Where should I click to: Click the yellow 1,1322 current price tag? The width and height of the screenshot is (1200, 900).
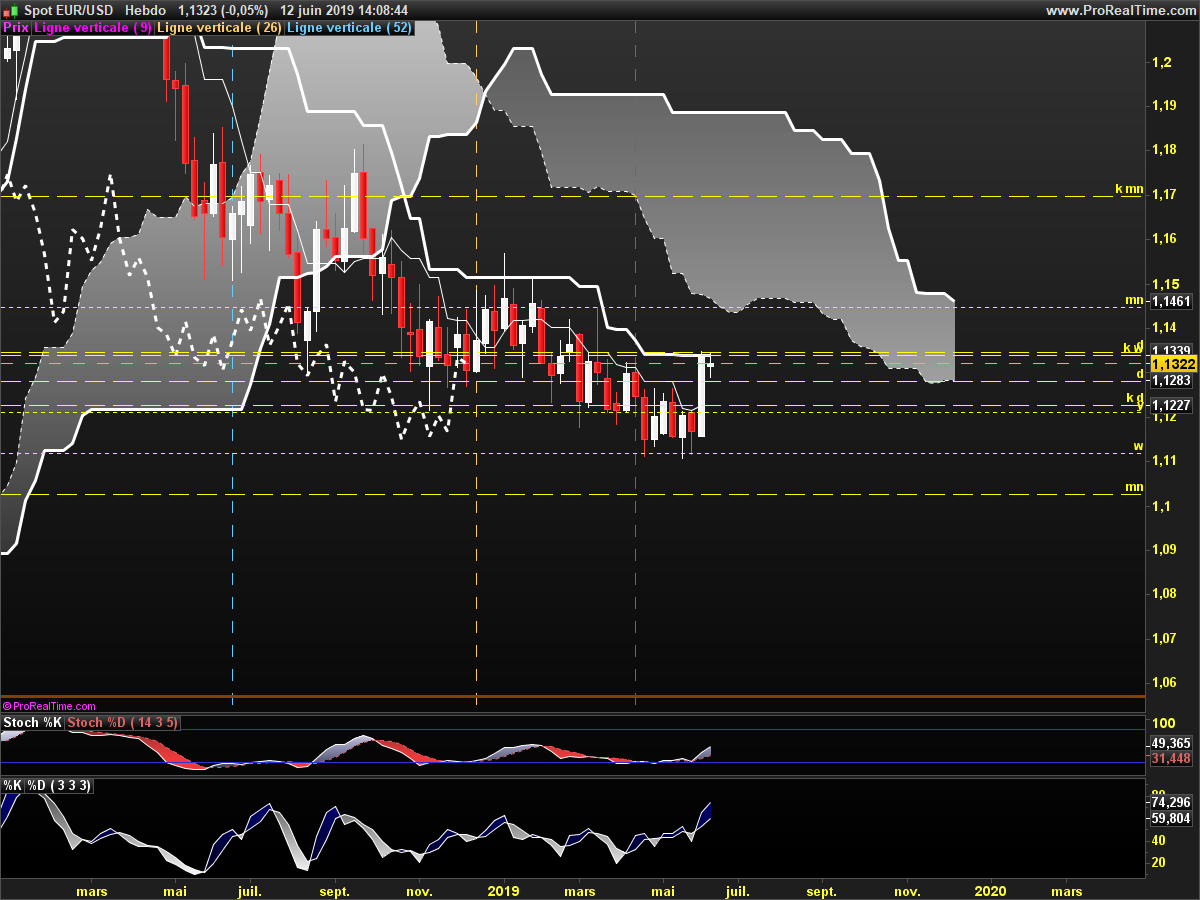tap(1173, 364)
